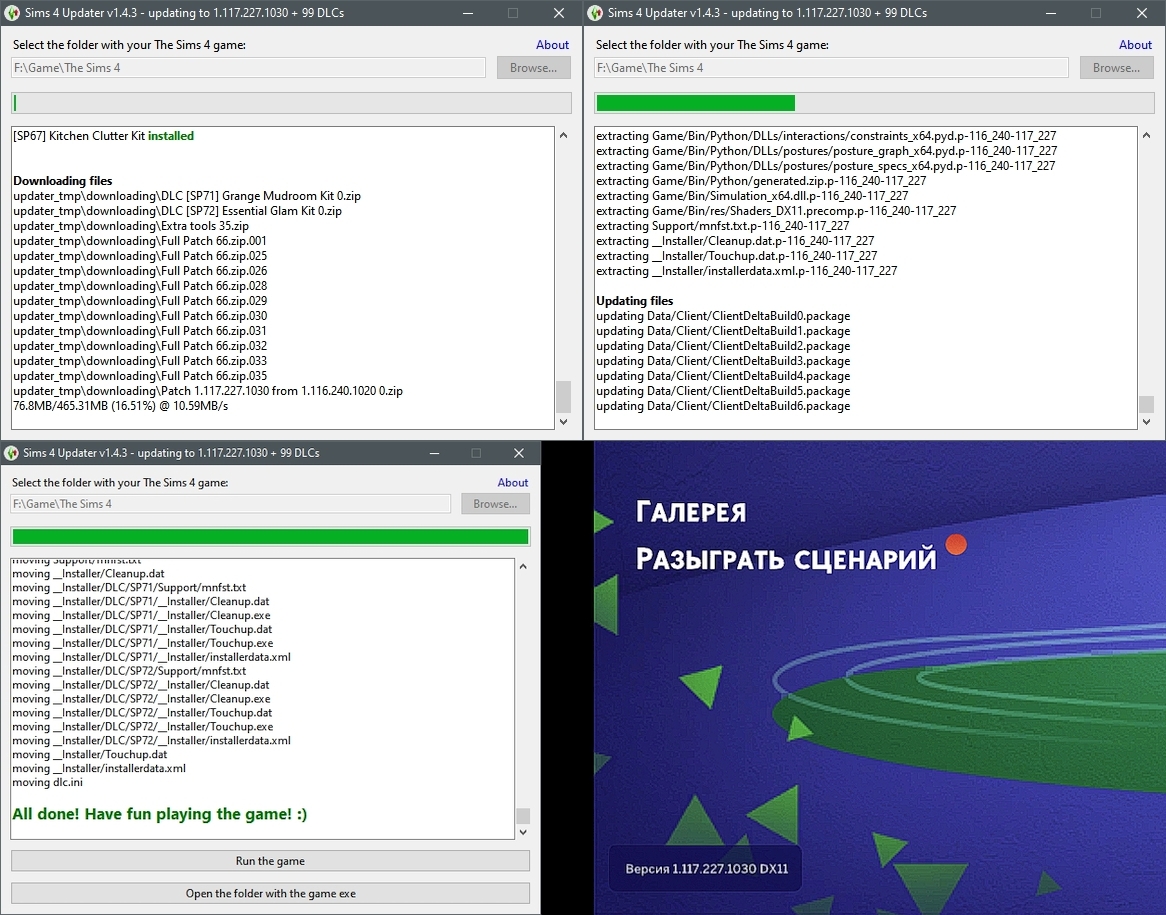Close the bottom-left updater window

[519, 452]
